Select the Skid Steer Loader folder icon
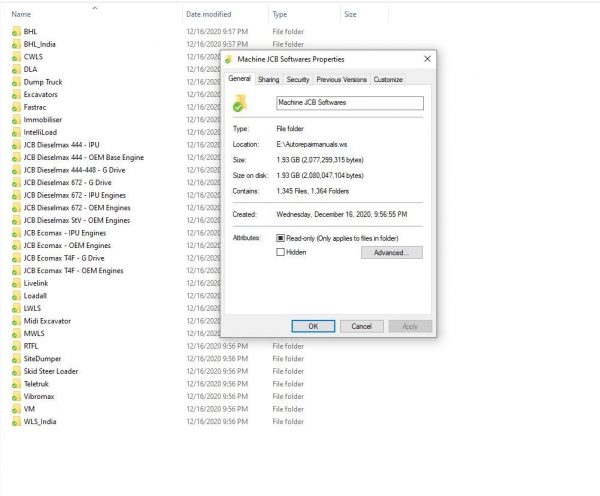Screen dimensions: 600x496 pyautogui.click(x=16, y=372)
